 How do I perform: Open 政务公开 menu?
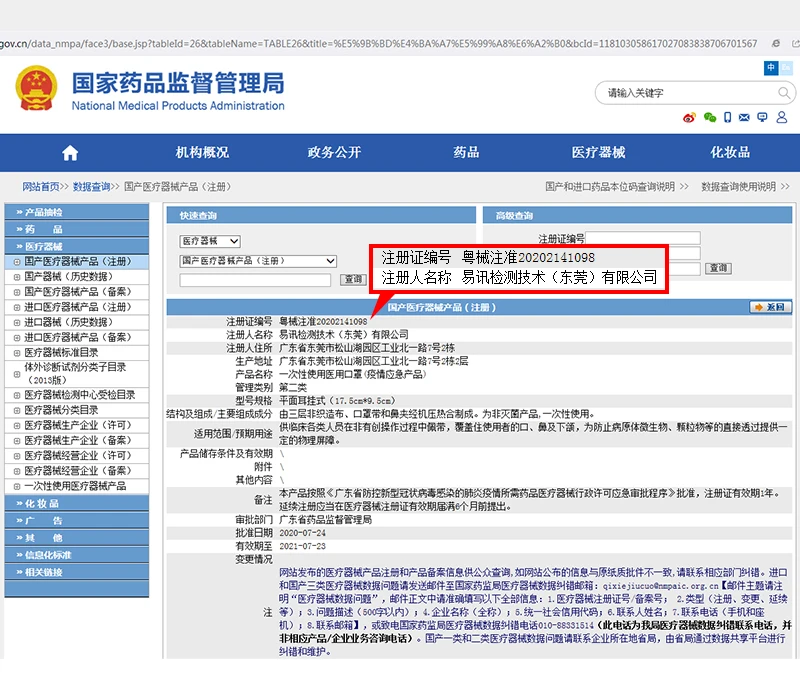[x=334, y=153]
